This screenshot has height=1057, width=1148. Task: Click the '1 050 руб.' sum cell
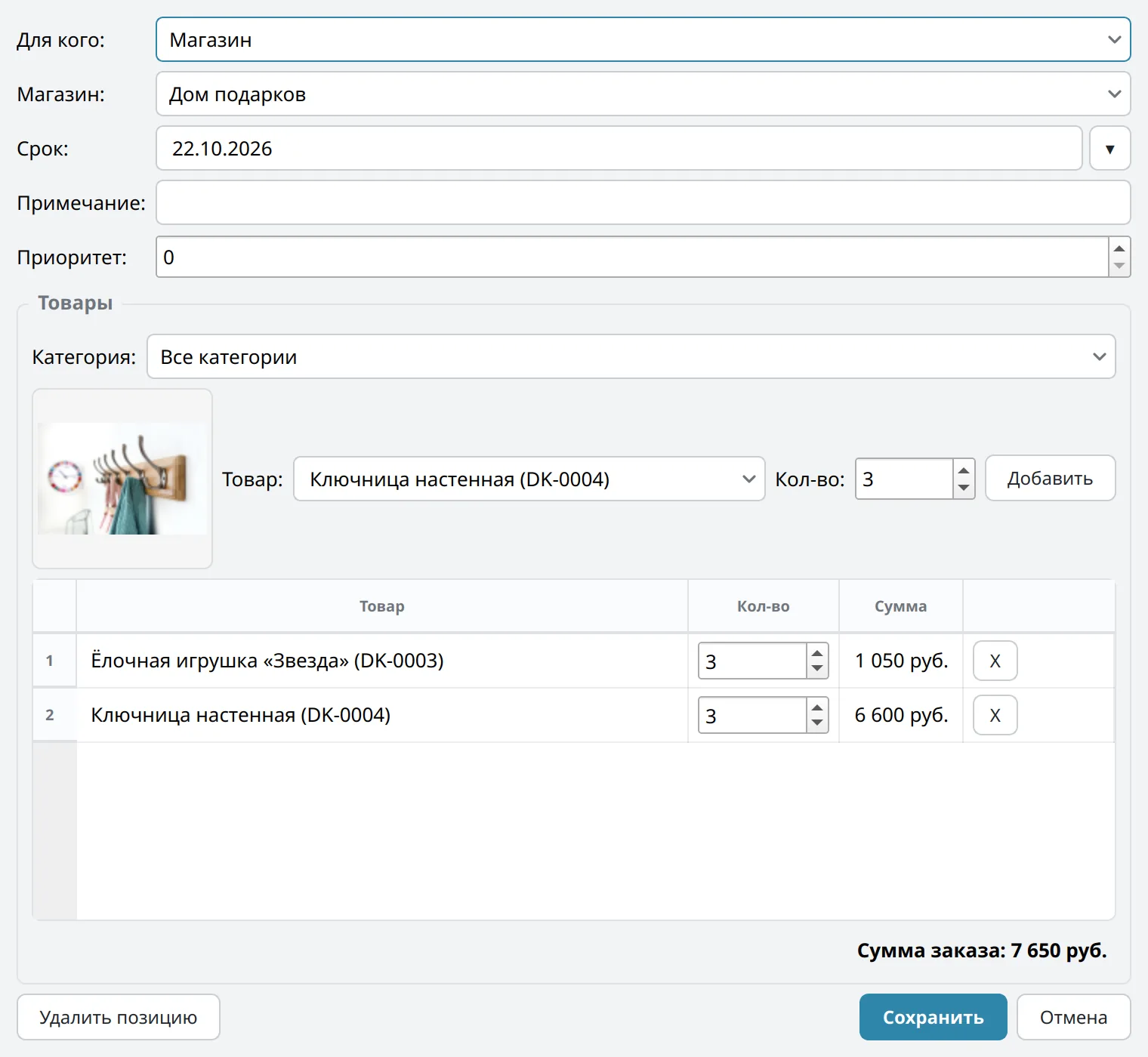pyautogui.click(x=901, y=661)
